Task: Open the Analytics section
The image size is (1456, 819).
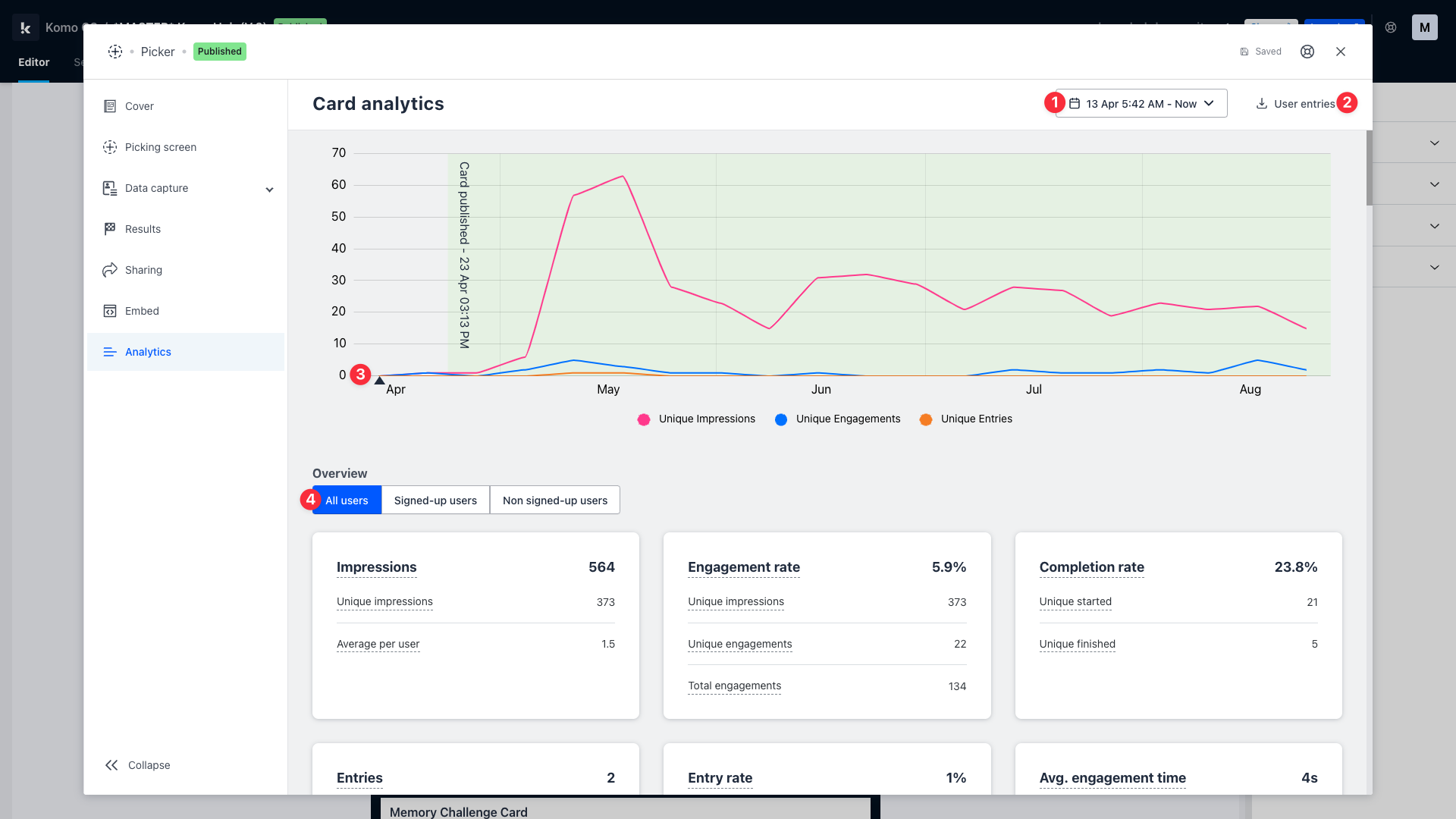Action: [x=148, y=352]
